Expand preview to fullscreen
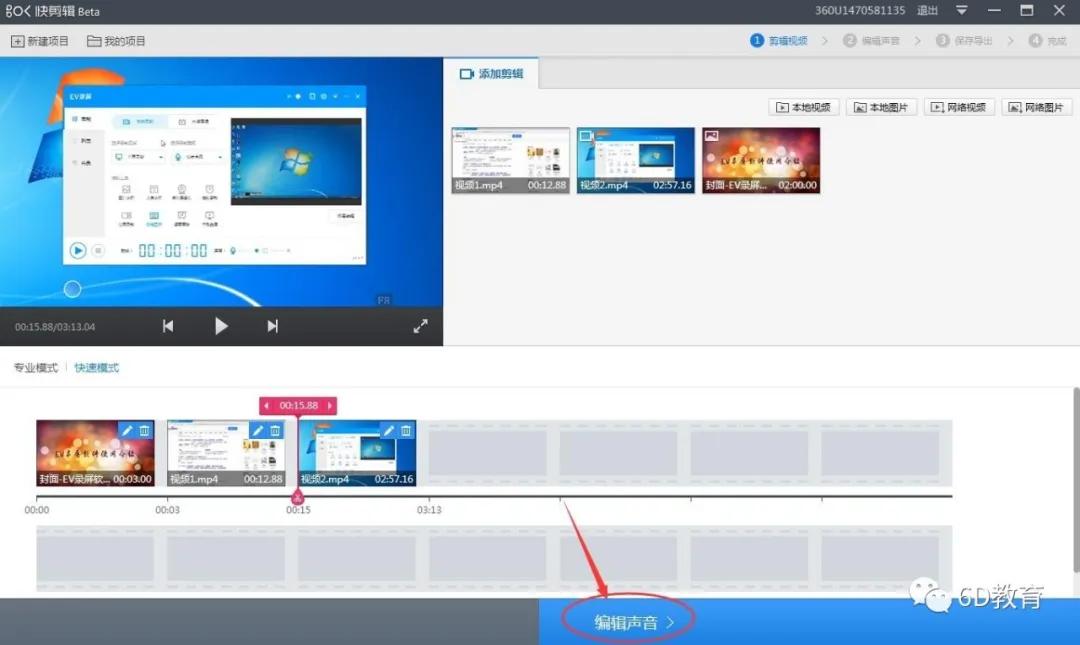 tap(420, 326)
